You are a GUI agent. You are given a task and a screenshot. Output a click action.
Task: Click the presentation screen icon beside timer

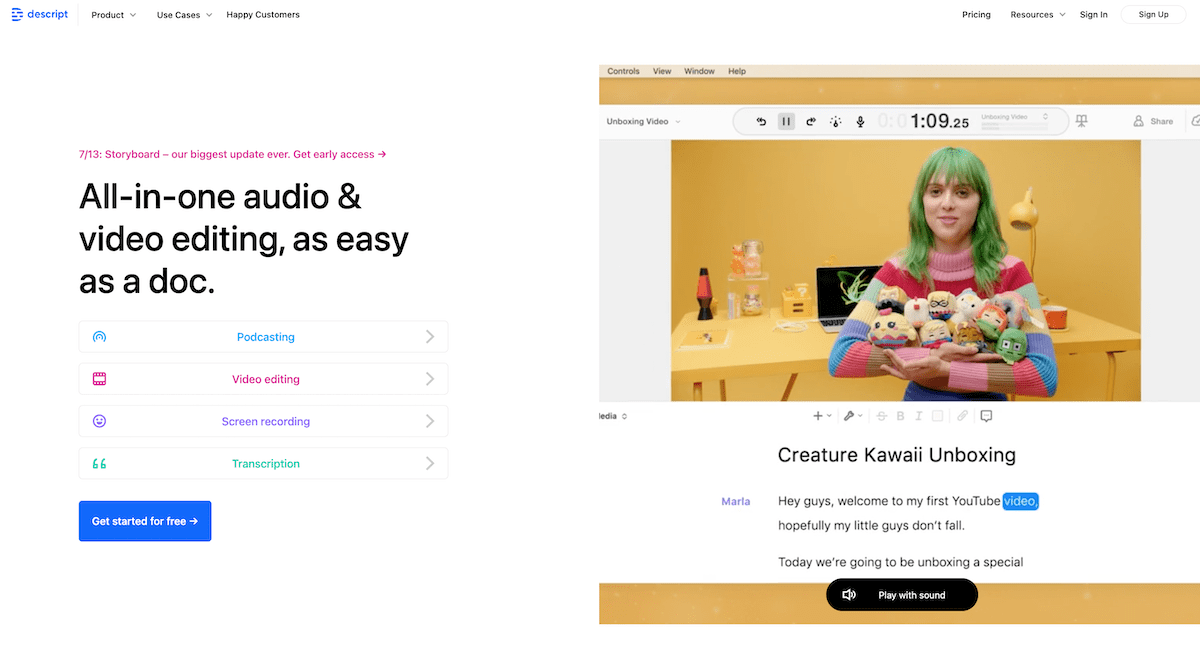pos(1080,121)
